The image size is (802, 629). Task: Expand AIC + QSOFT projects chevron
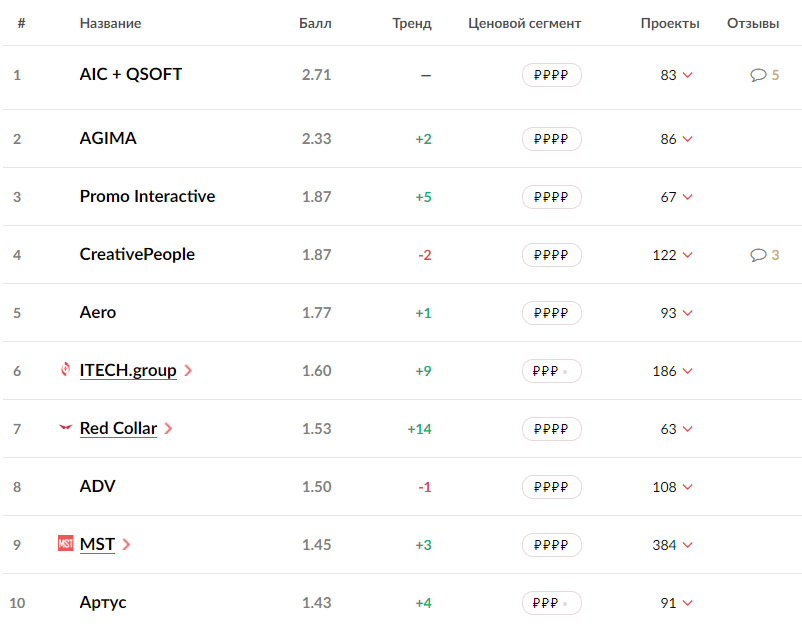(x=687, y=75)
